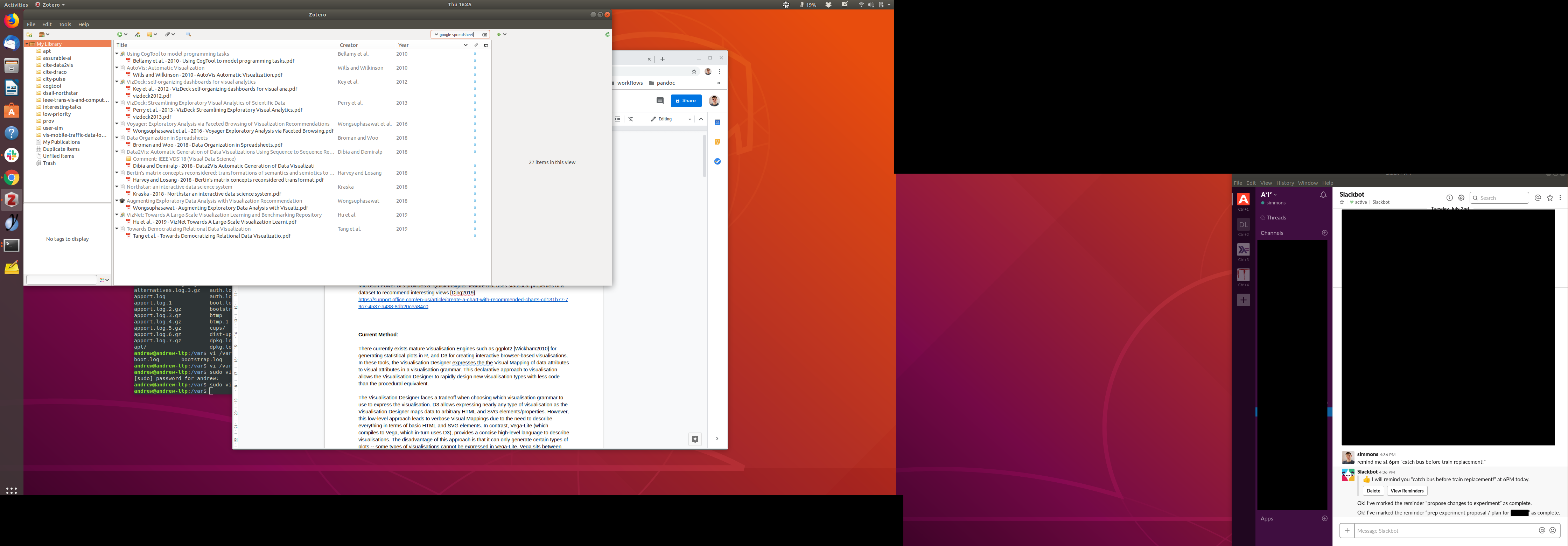
Task: Click add item by identifier wand icon
Action: click(138, 35)
